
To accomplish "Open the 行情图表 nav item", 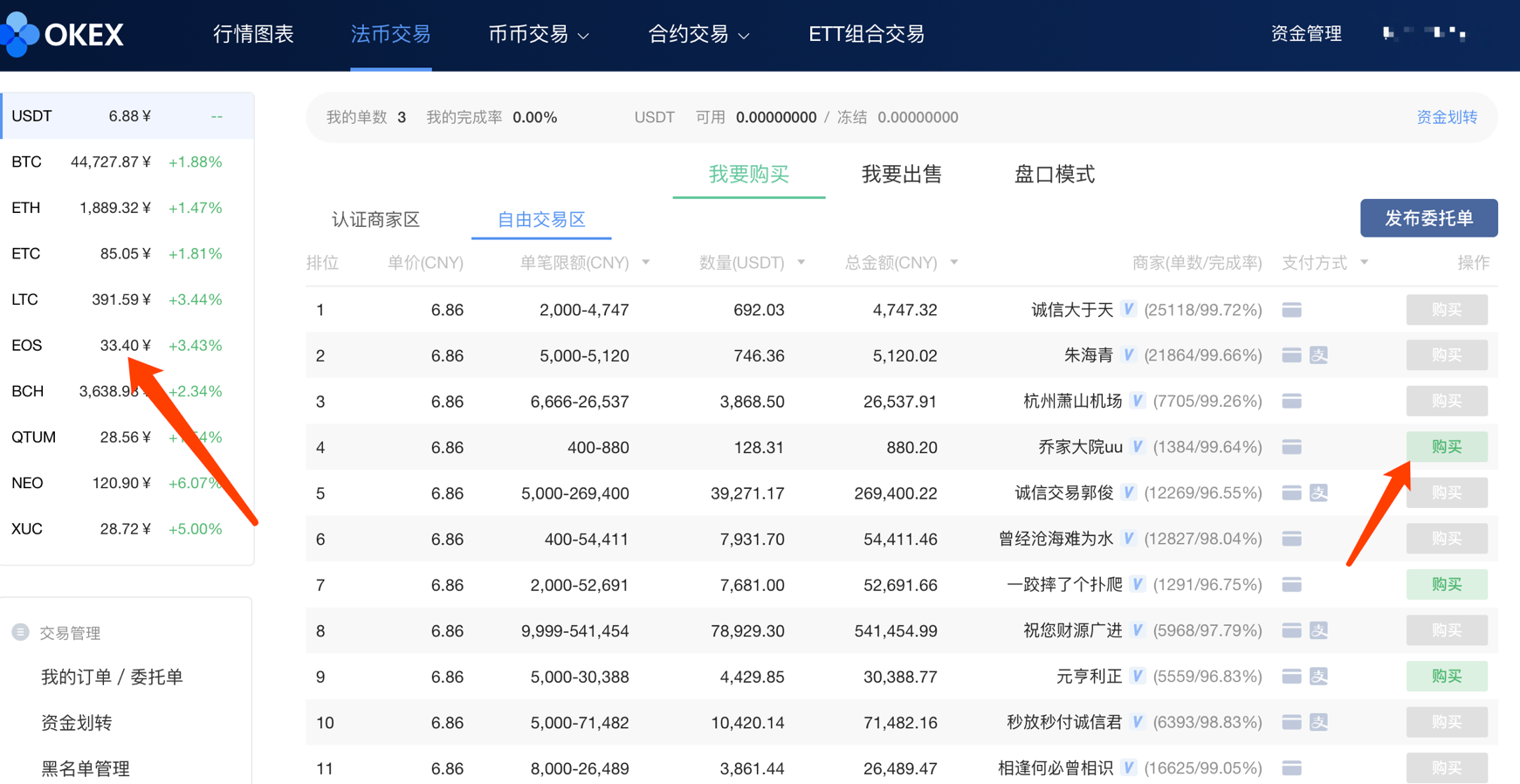I will pos(253,34).
